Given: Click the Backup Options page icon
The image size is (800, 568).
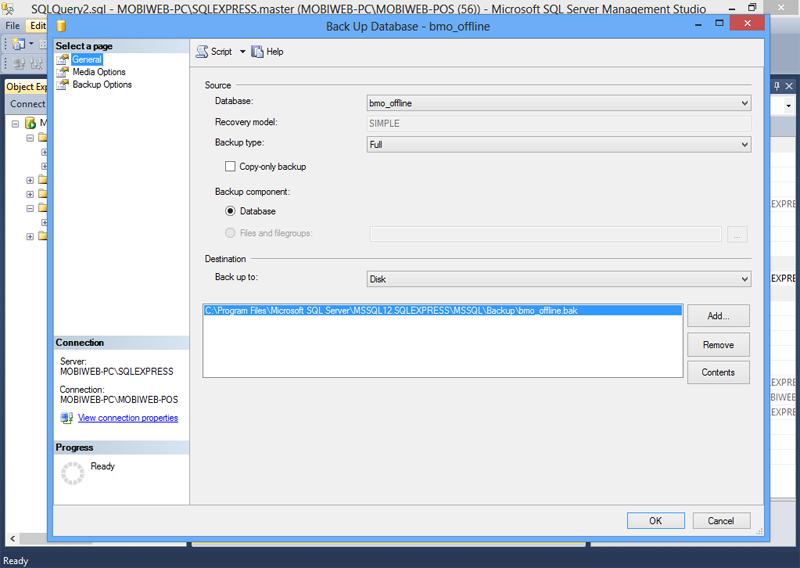Looking at the screenshot, I should click(x=62, y=85).
